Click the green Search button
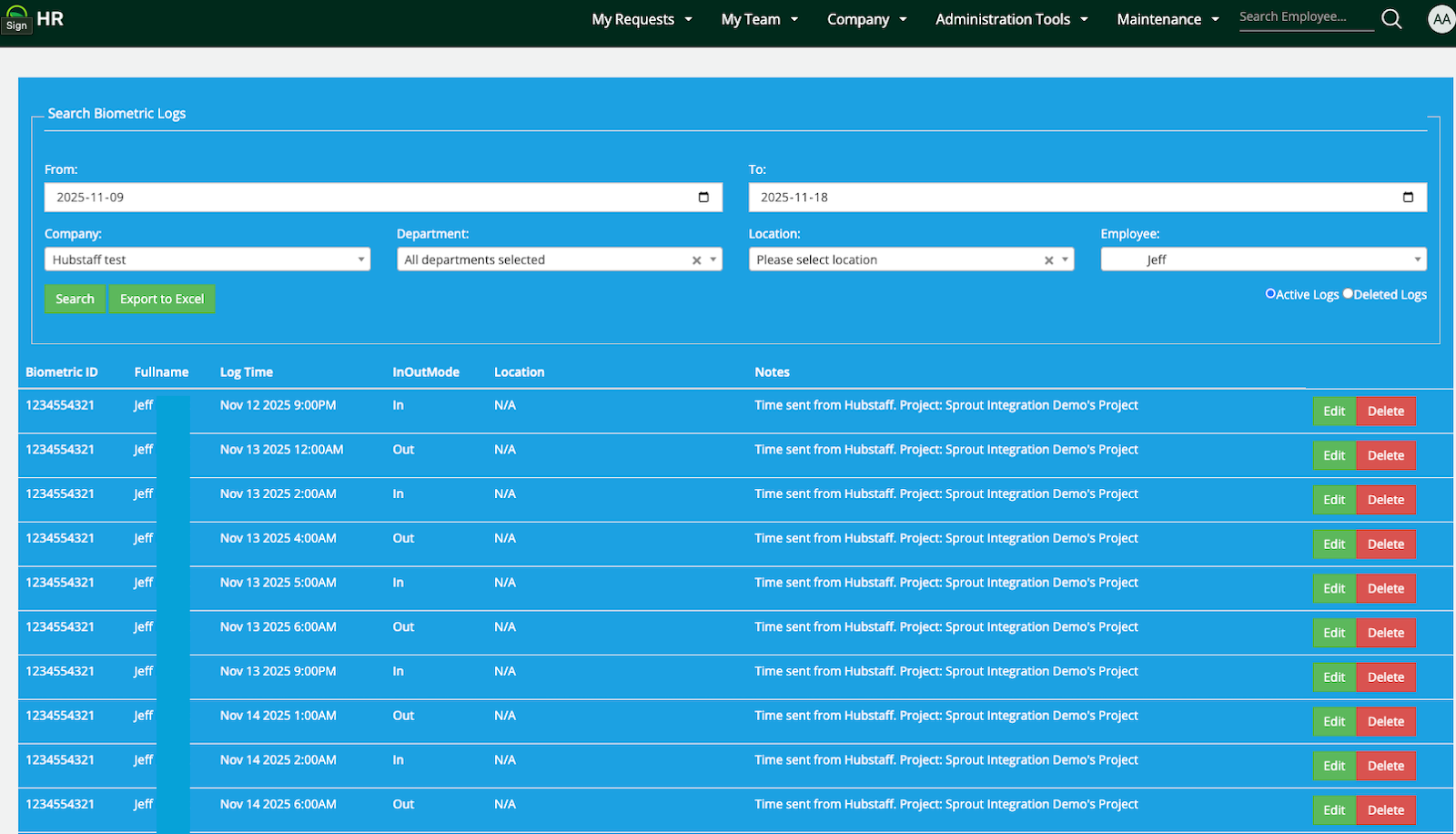This screenshot has height=834, width=1456. (x=75, y=299)
